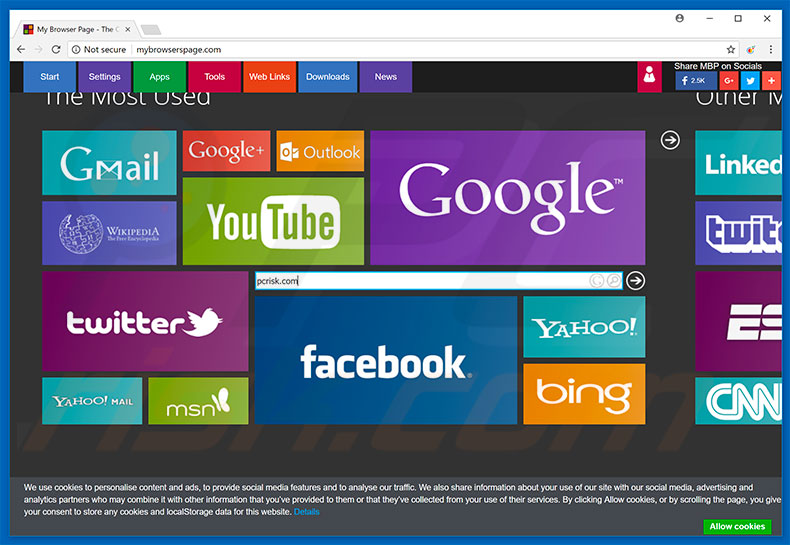
Task: Click the search go arrow button
Action: tap(636, 281)
